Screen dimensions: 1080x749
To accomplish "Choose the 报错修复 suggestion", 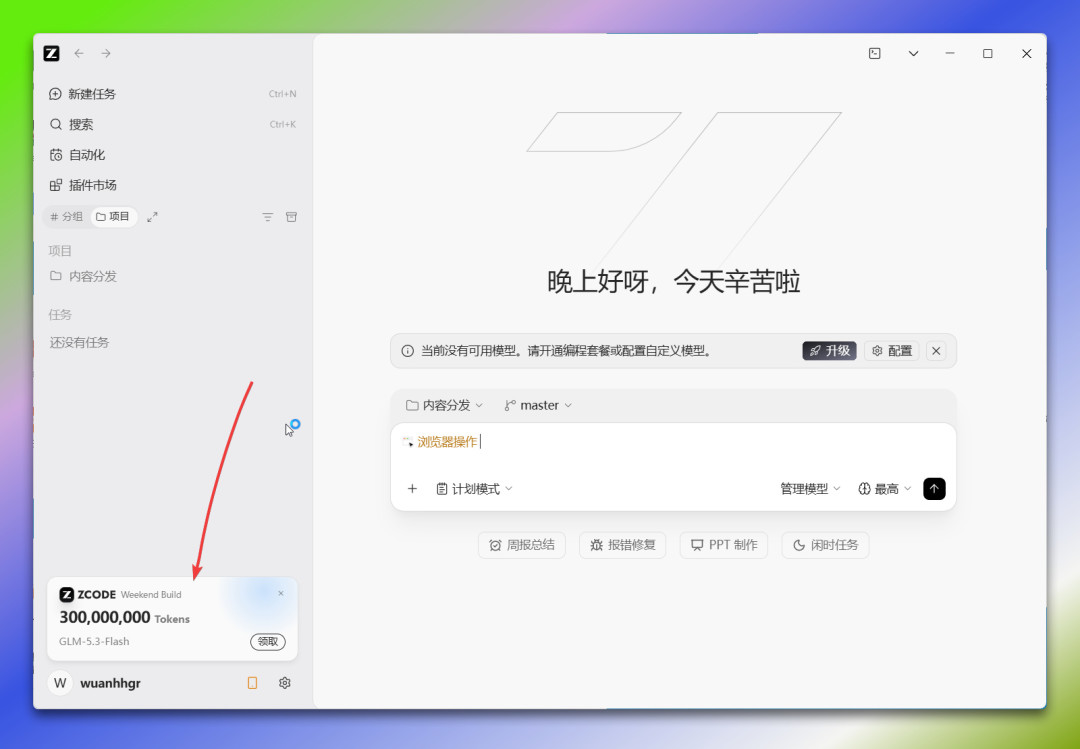I will (x=623, y=545).
